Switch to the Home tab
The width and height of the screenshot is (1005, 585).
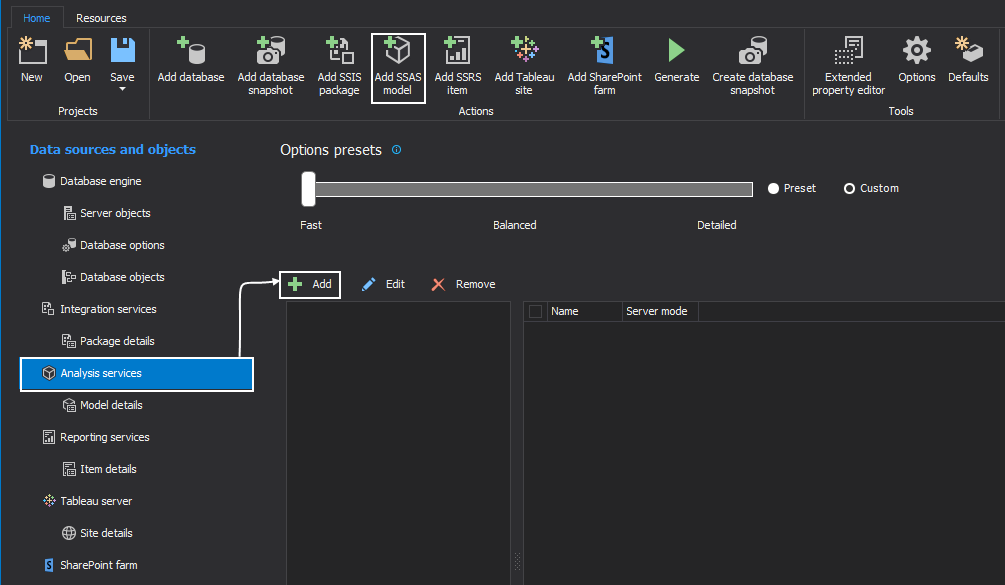click(x=37, y=18)
